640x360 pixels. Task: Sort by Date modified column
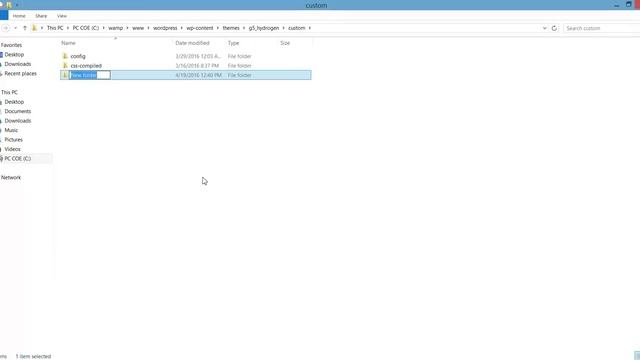coord(192,43)
